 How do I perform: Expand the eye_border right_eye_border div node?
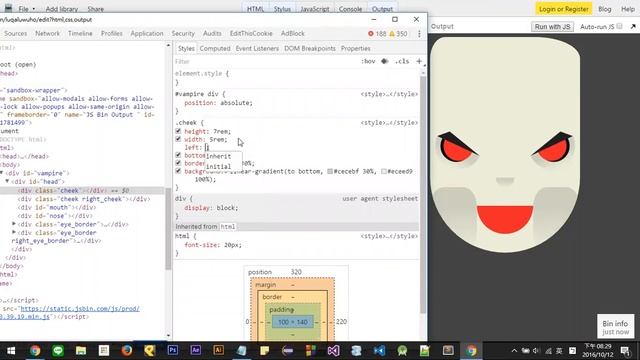point(14,232)
